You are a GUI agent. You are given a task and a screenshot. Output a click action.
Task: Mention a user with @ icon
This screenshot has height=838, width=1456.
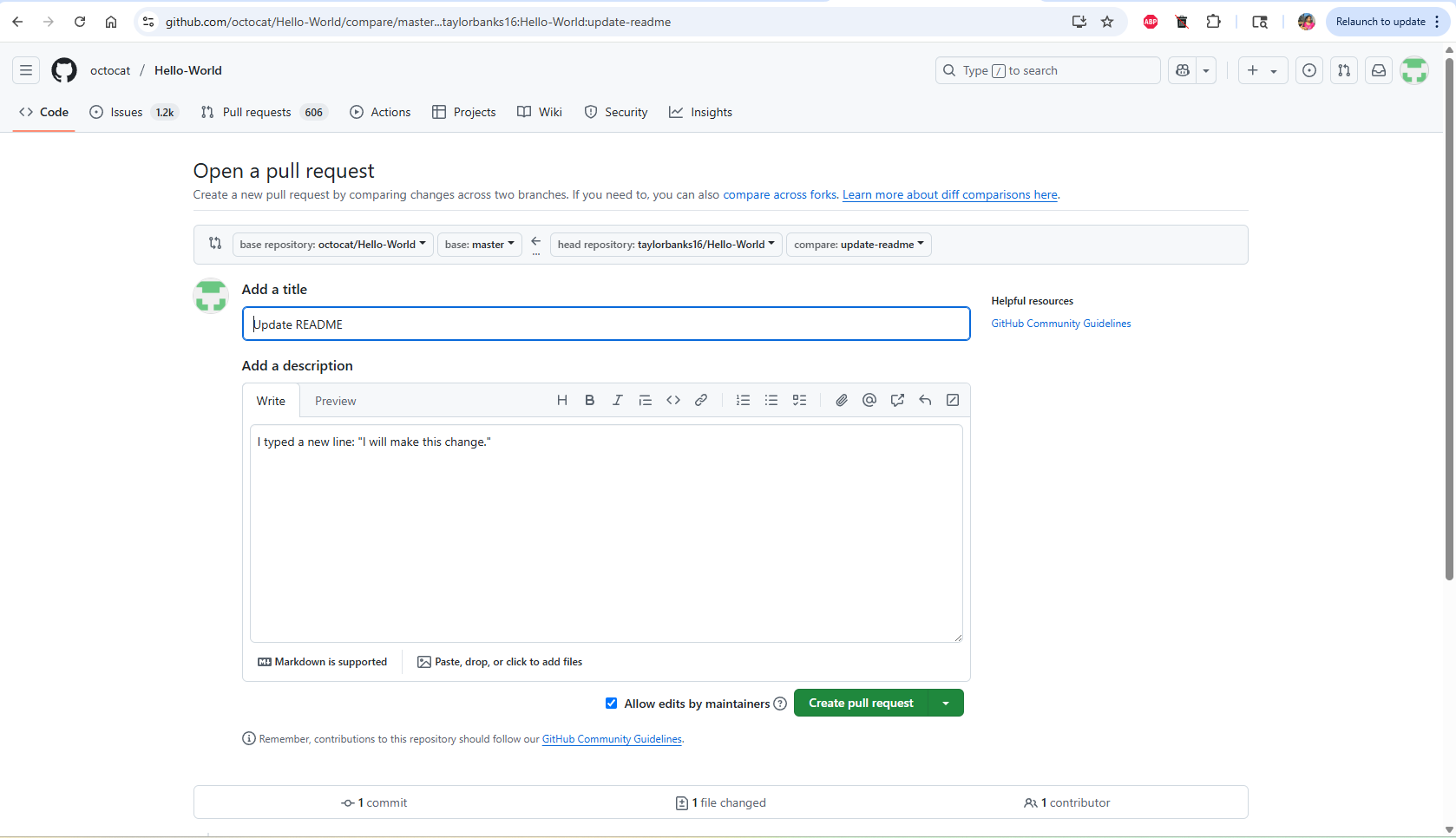pyautogui.click(x=869, y=400)
